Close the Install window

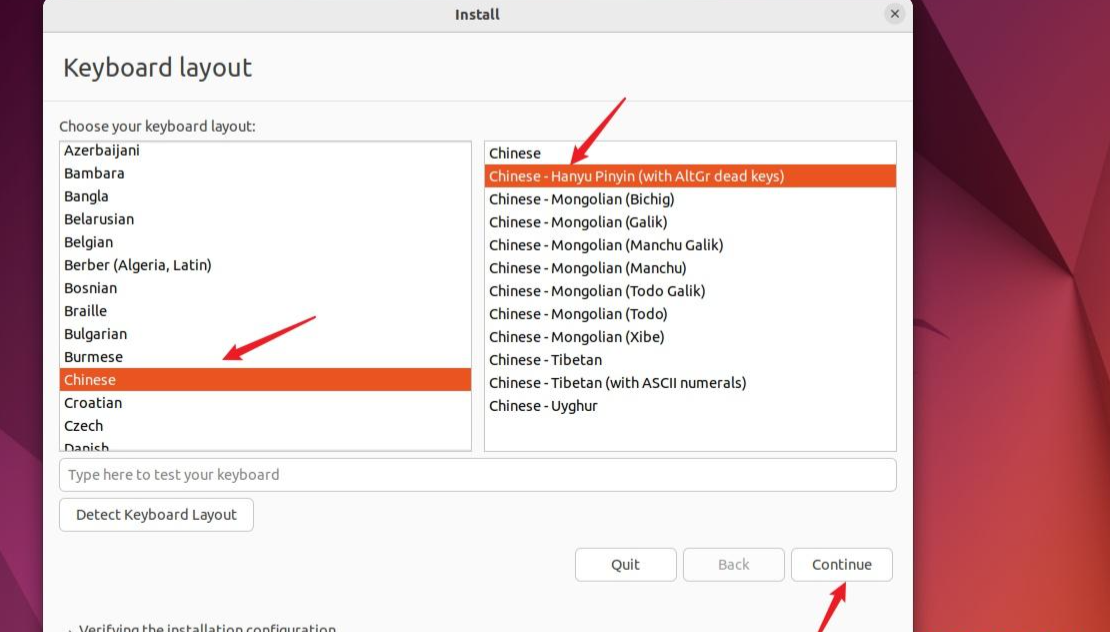click(x=894, y=13)
